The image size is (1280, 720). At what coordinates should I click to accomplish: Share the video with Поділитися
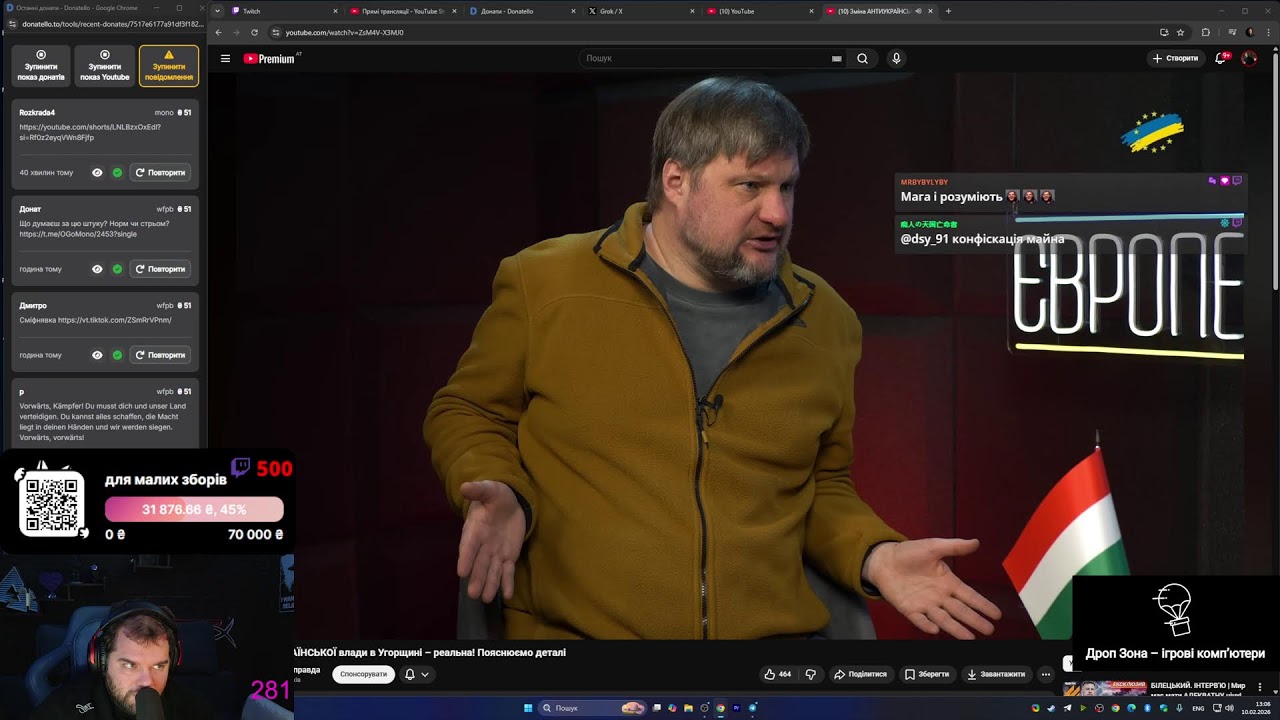(x=860, y=674)
